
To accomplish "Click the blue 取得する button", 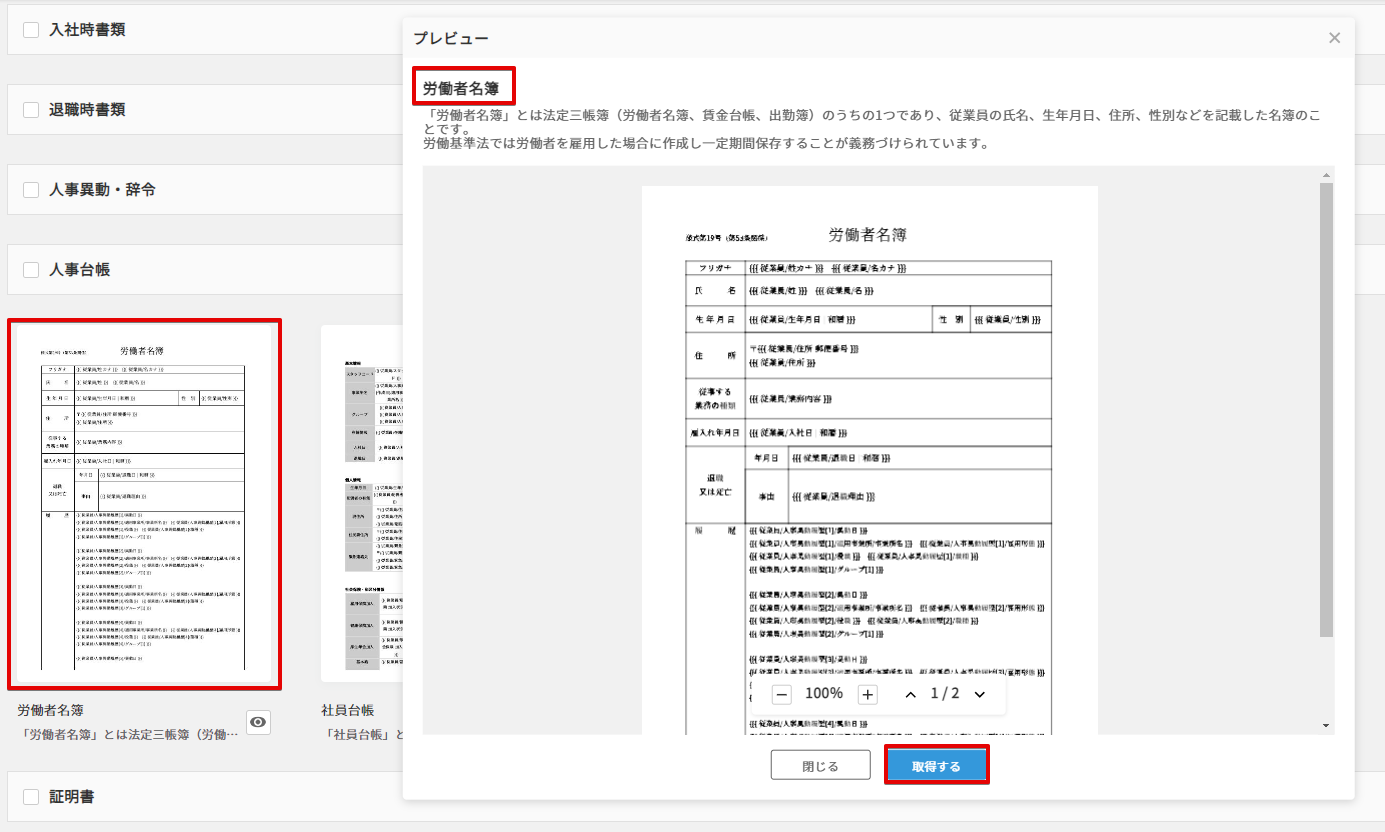I will click(x=936, y=766).
